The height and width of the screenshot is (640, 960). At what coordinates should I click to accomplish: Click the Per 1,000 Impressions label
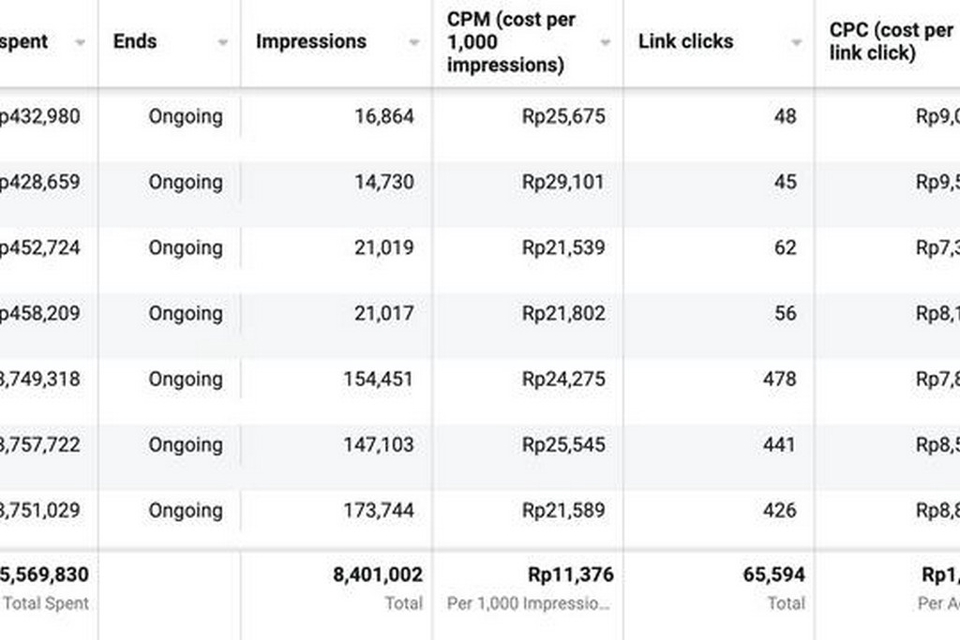coord(530,603)
